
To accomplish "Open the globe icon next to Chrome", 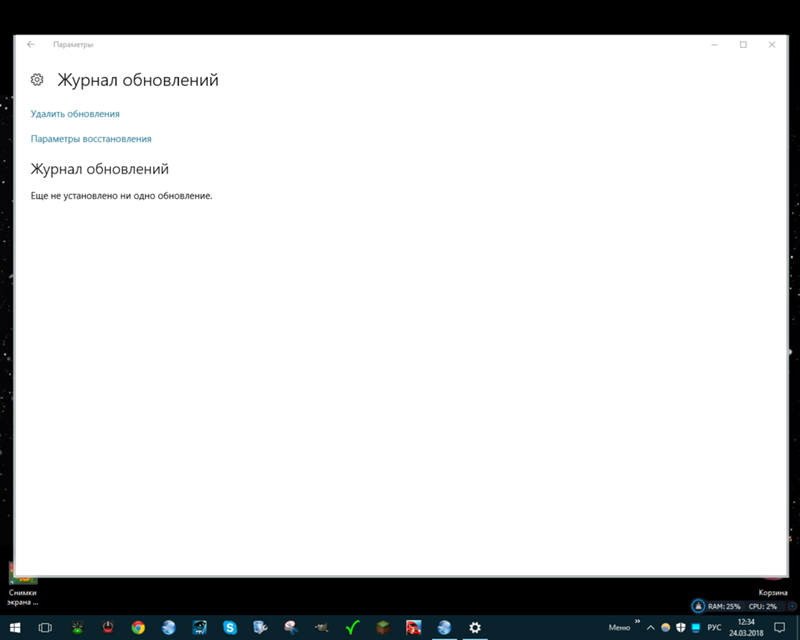I will 169,628.
